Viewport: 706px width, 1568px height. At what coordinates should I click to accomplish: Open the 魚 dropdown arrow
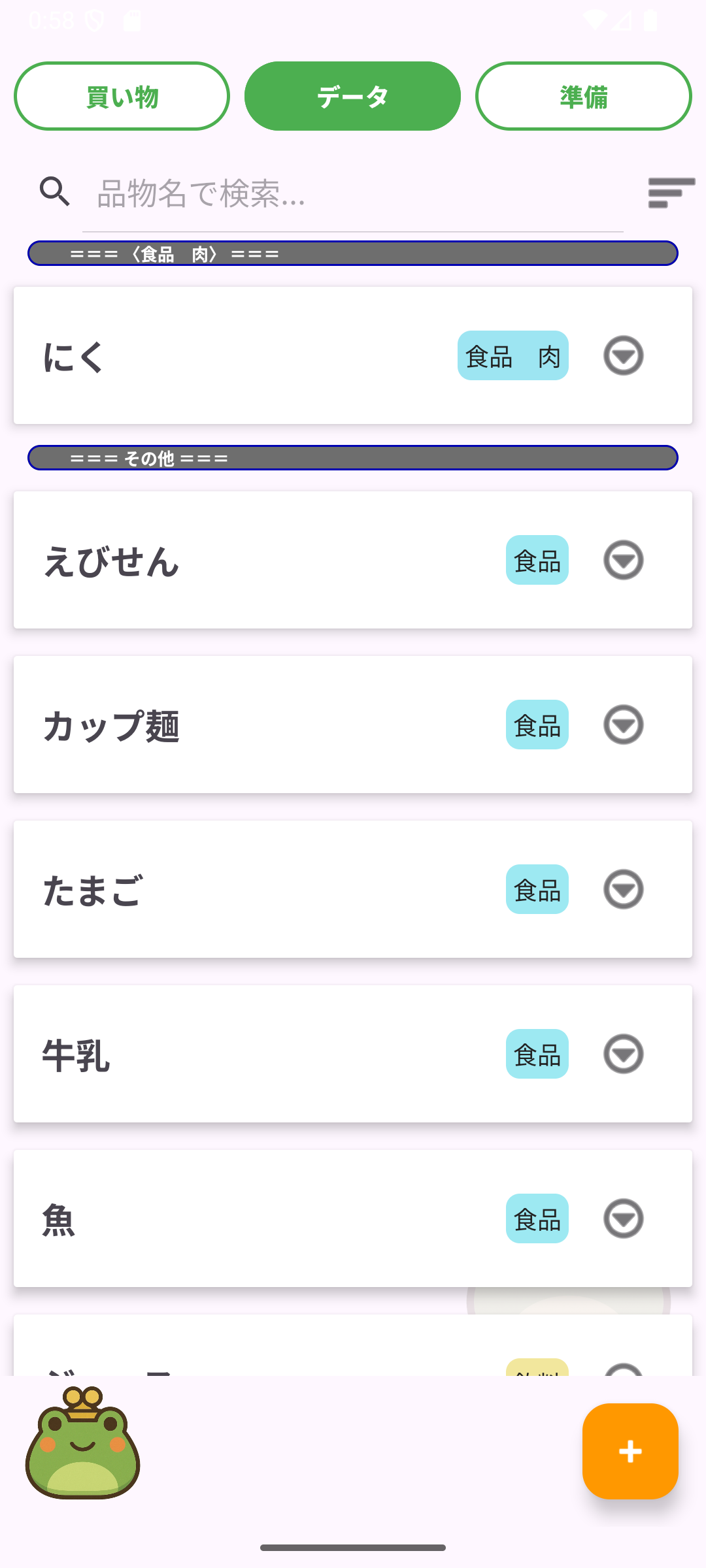(x=623, y=1219)
